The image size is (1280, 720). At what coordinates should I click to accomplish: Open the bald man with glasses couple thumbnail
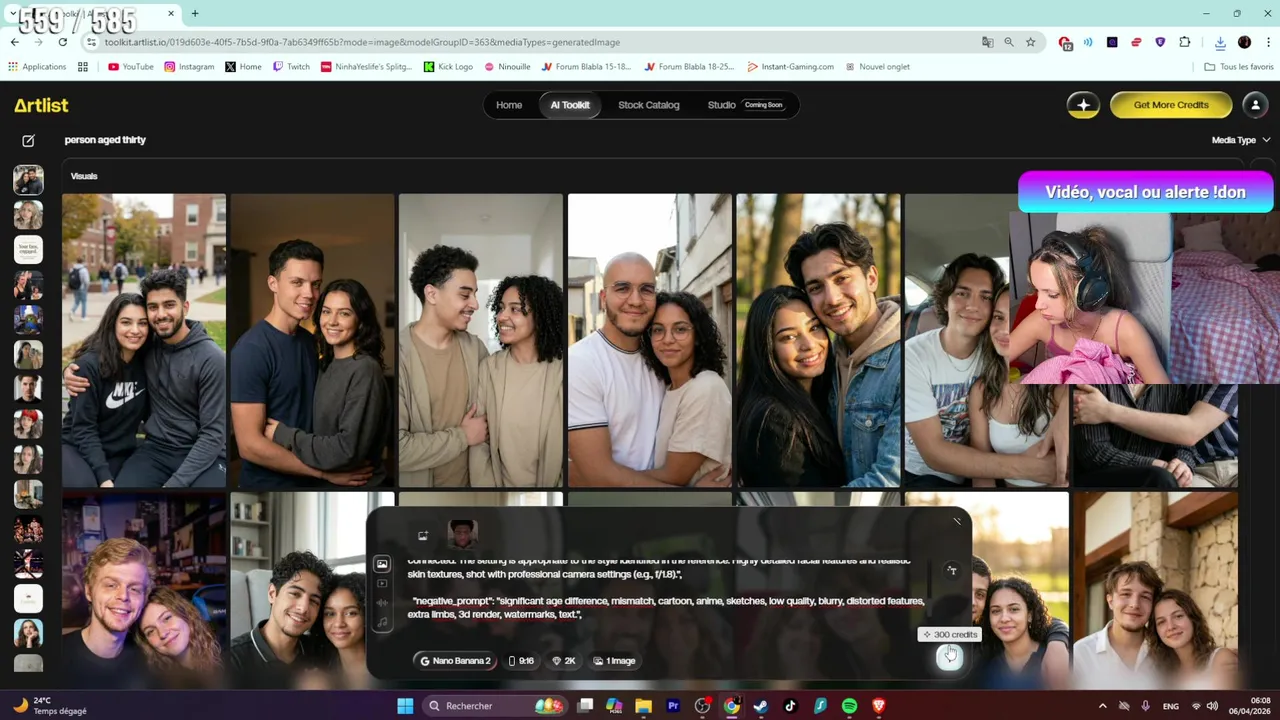[650, 340]
